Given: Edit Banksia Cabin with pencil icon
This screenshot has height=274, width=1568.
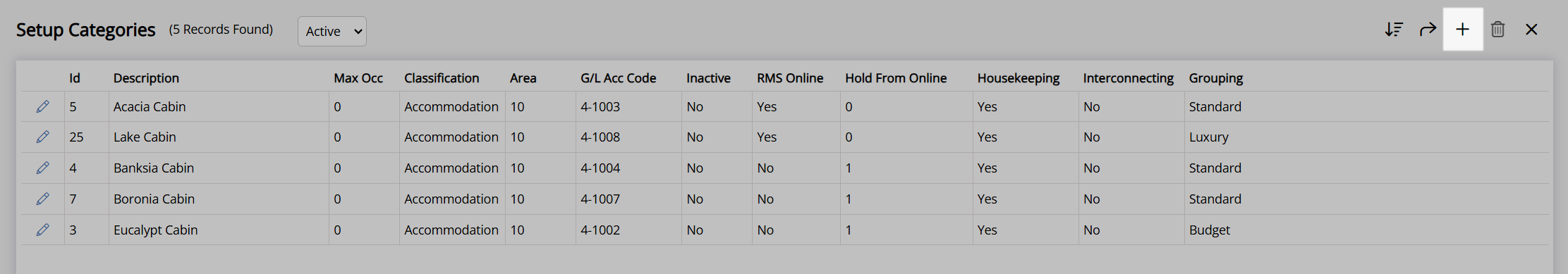Looking at the screenshot, I should (x=43, y=168).
